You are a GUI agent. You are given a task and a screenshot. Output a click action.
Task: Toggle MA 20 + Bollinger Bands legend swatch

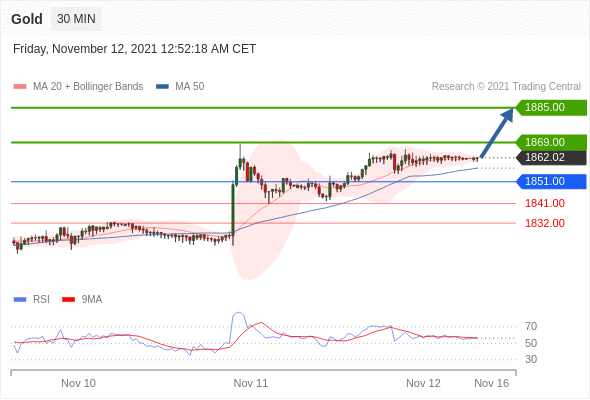point(20,87)
